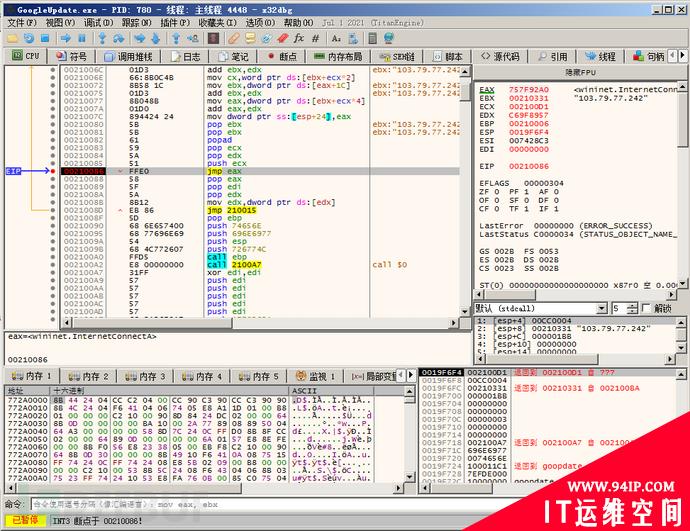The image size is (690, 531).
Task: Toggle breakpoint bullet at address 0021007C
Action: pos(53,116)
